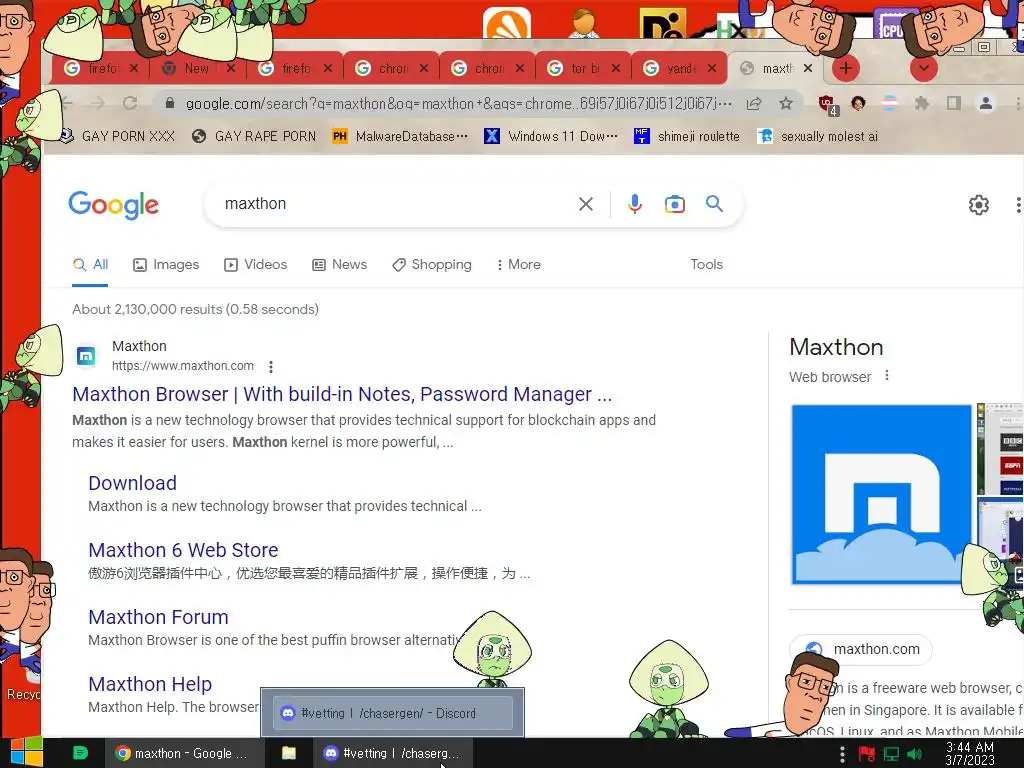The width and height of the screenshot is (1024, 768).
Task: Start voice search with the microphone
Action: coord(634,204)
